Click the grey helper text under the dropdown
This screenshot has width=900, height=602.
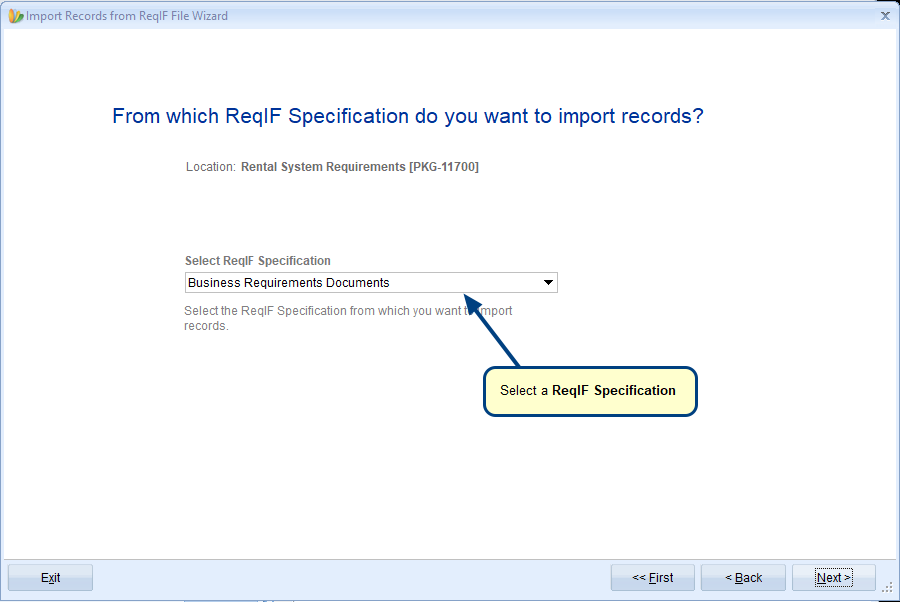tap(348, 318)
